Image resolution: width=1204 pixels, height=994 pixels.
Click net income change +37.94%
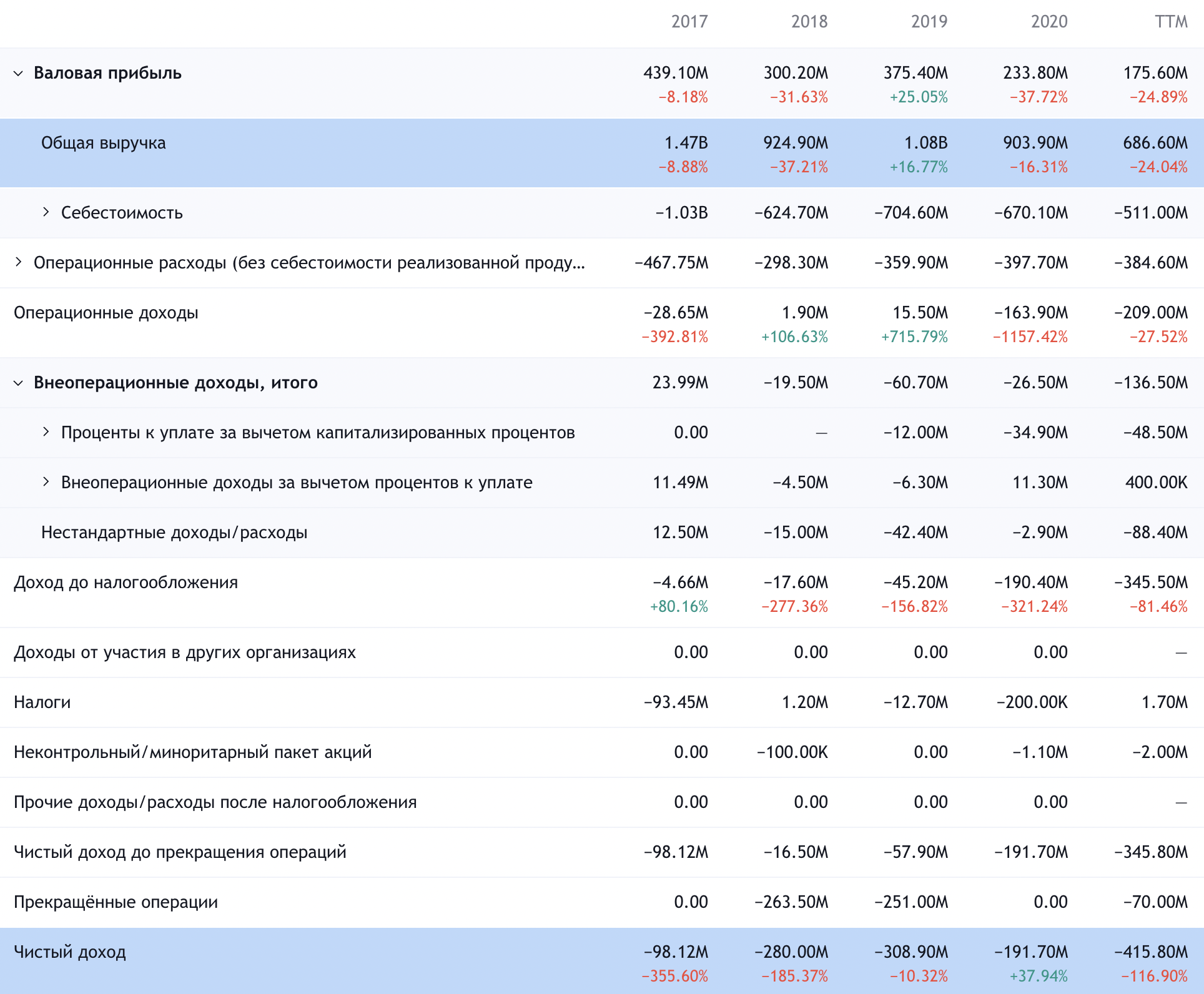(1039, 977)
